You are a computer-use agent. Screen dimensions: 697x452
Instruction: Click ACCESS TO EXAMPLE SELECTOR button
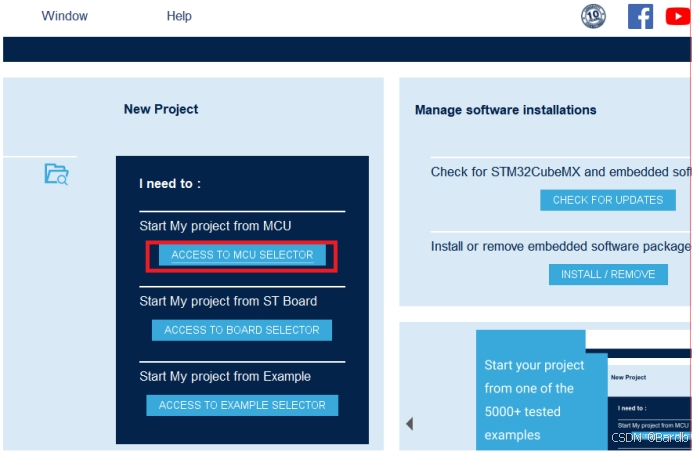tap(242, 405)
